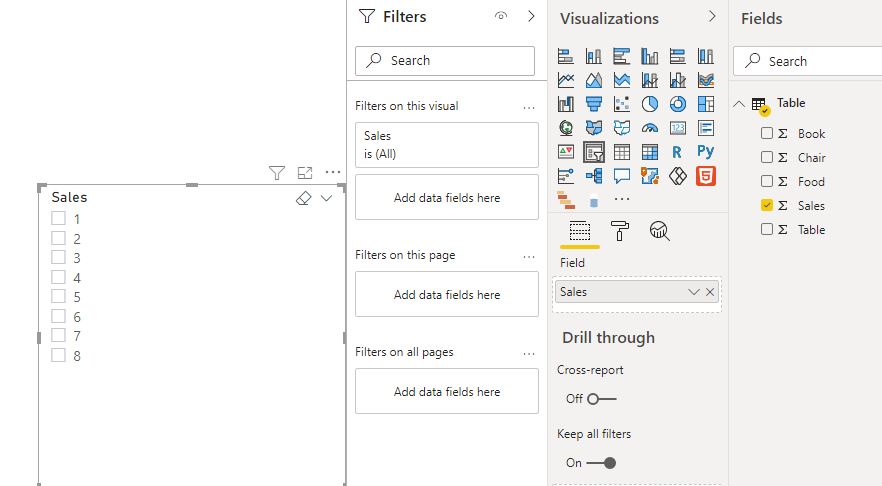The height and width of the screenshot is (486, 882).
Task: Select the gauge visual
Action: (650, 128)
